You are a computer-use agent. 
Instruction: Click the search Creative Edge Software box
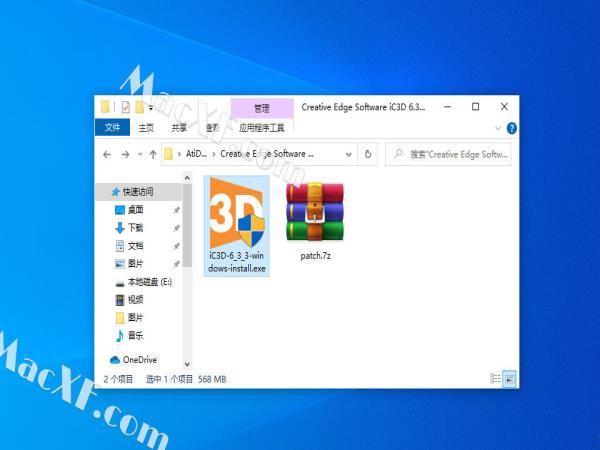[448, 154]
